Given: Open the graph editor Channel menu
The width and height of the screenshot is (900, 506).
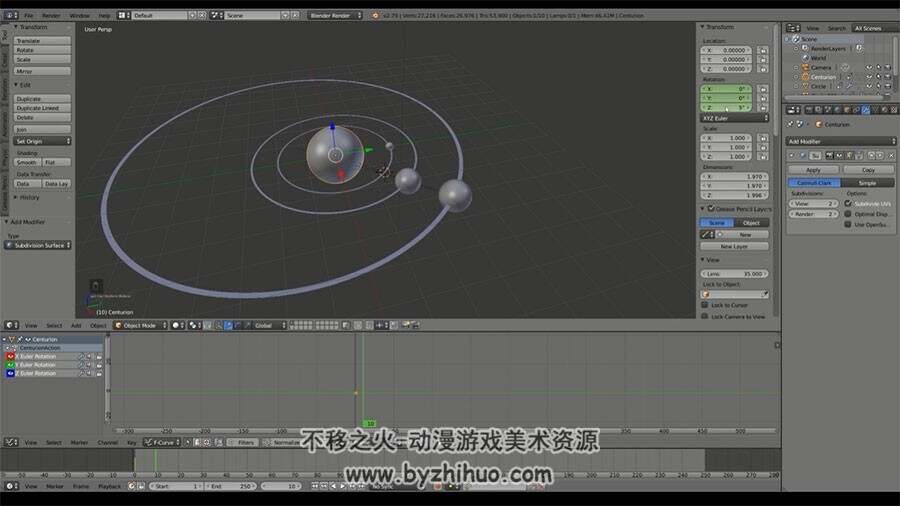Looking at the screenshot, I should pos(107,442).
